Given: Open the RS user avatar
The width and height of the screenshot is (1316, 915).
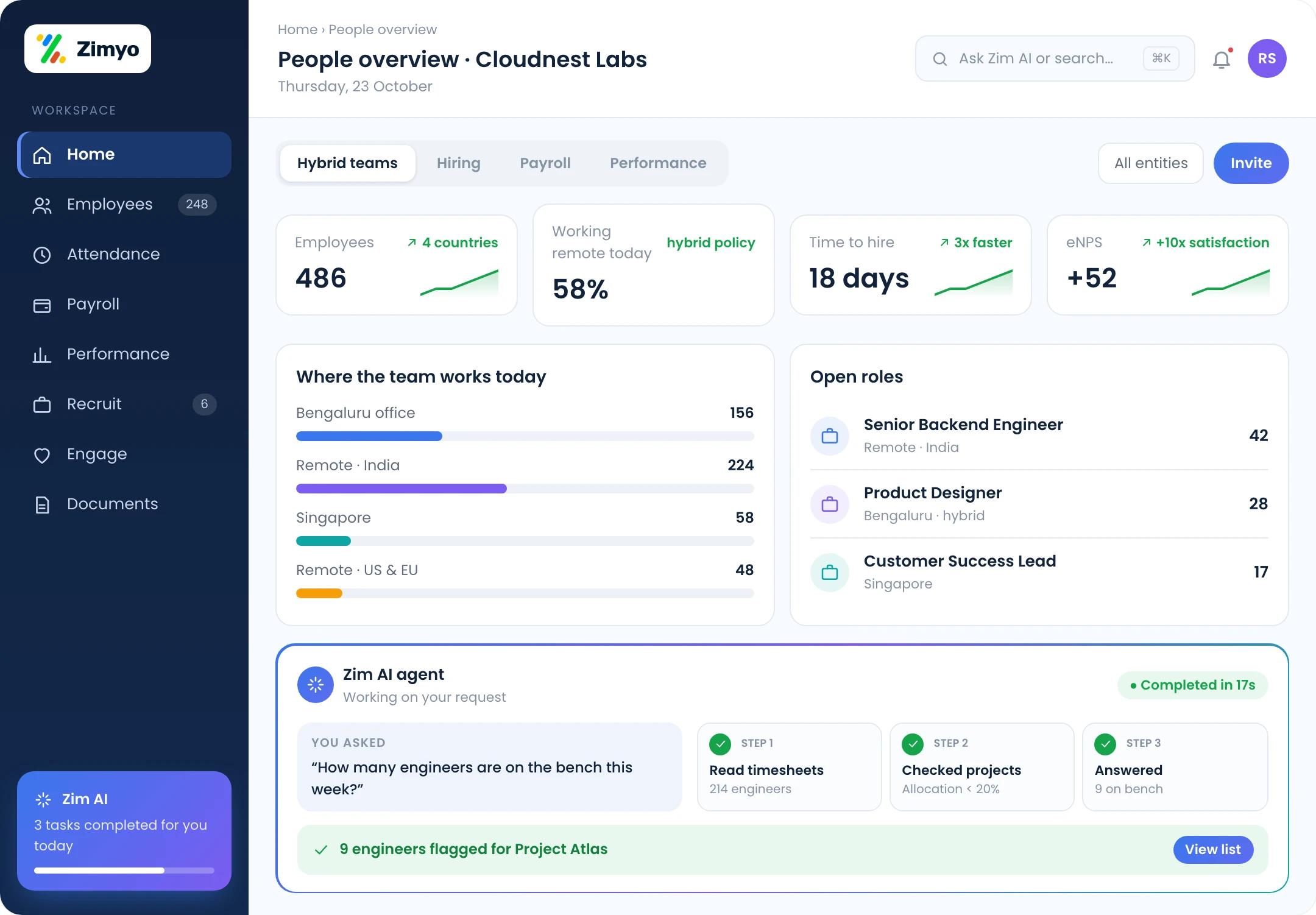Looking at the screenshot, I should click(x=1267, y=58).
